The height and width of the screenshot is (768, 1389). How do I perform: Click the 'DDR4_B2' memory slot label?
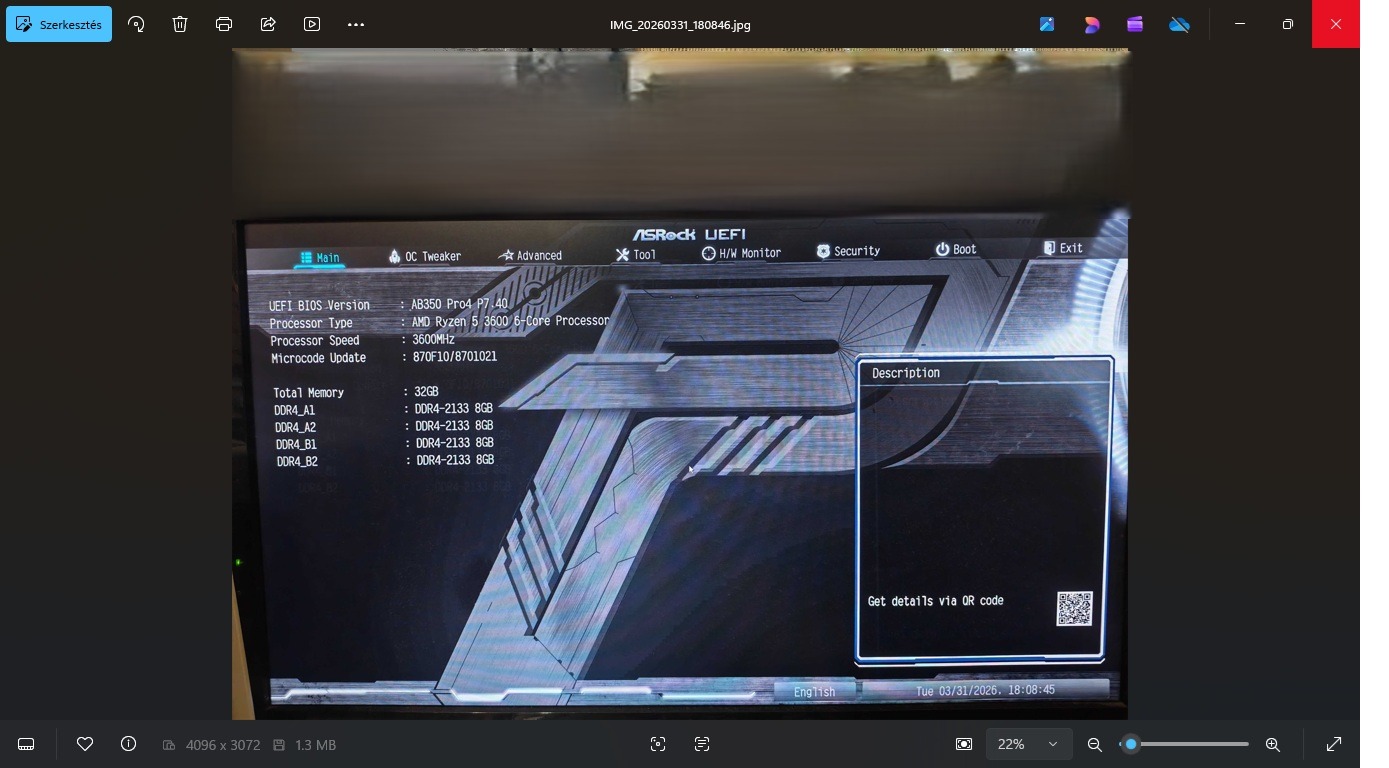point(297,462)
